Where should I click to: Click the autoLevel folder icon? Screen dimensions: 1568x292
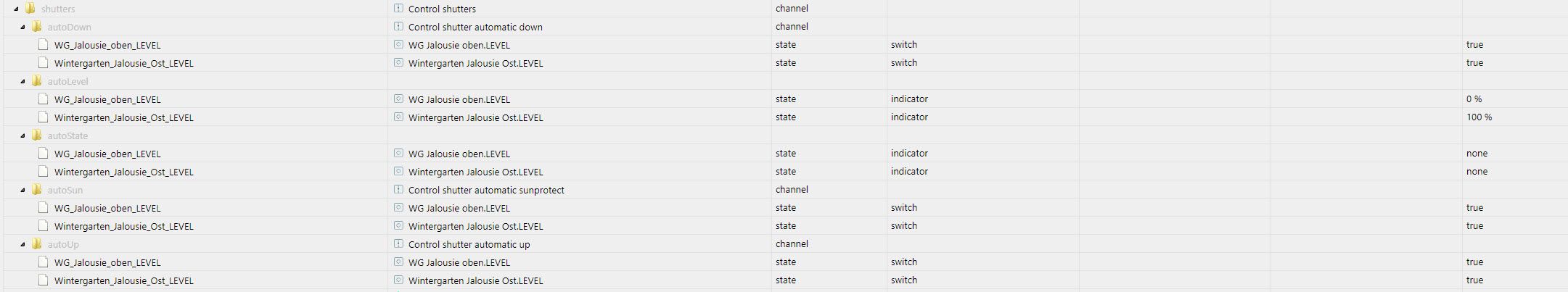(x=36, y=81)
